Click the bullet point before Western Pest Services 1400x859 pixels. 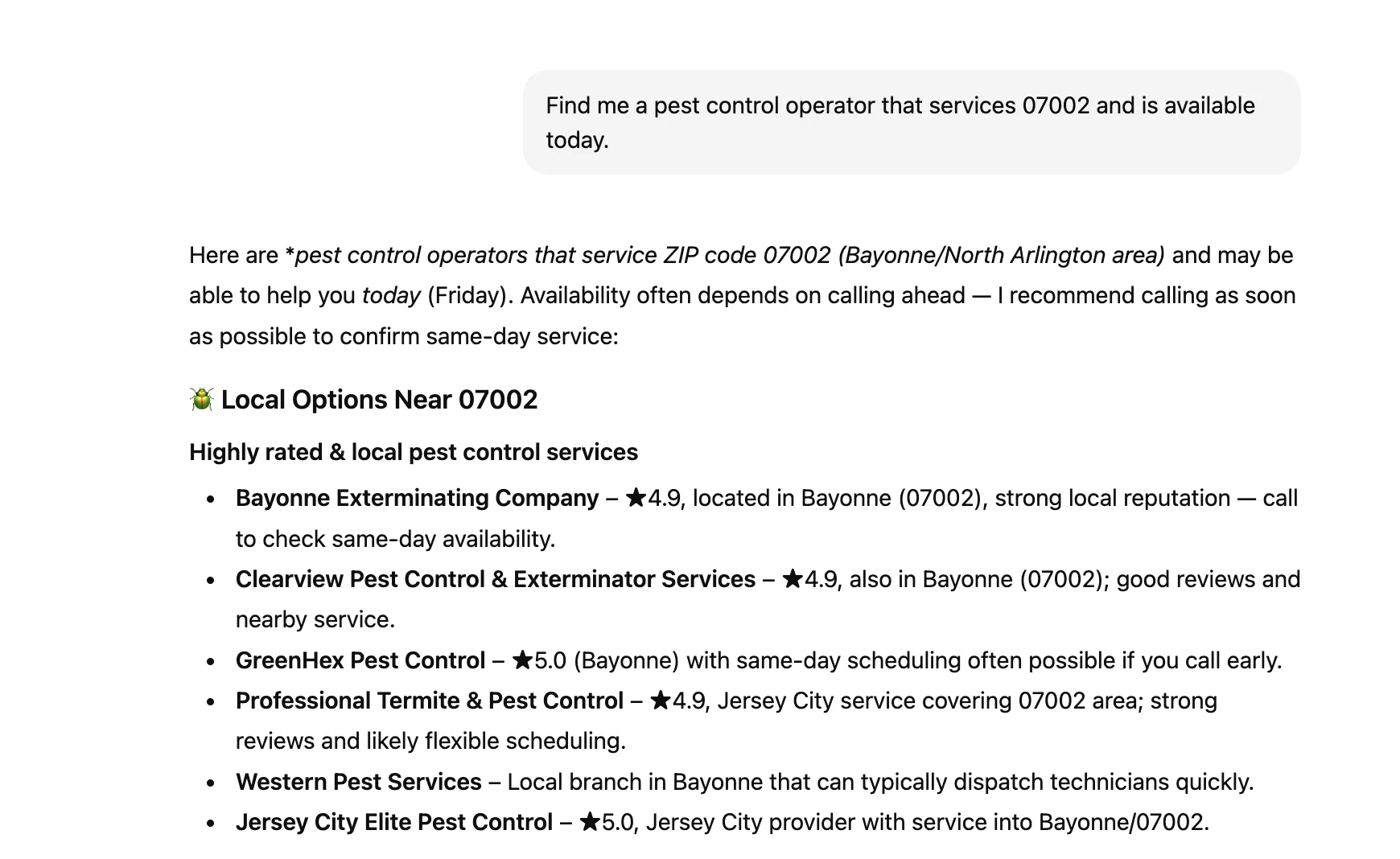211,783
